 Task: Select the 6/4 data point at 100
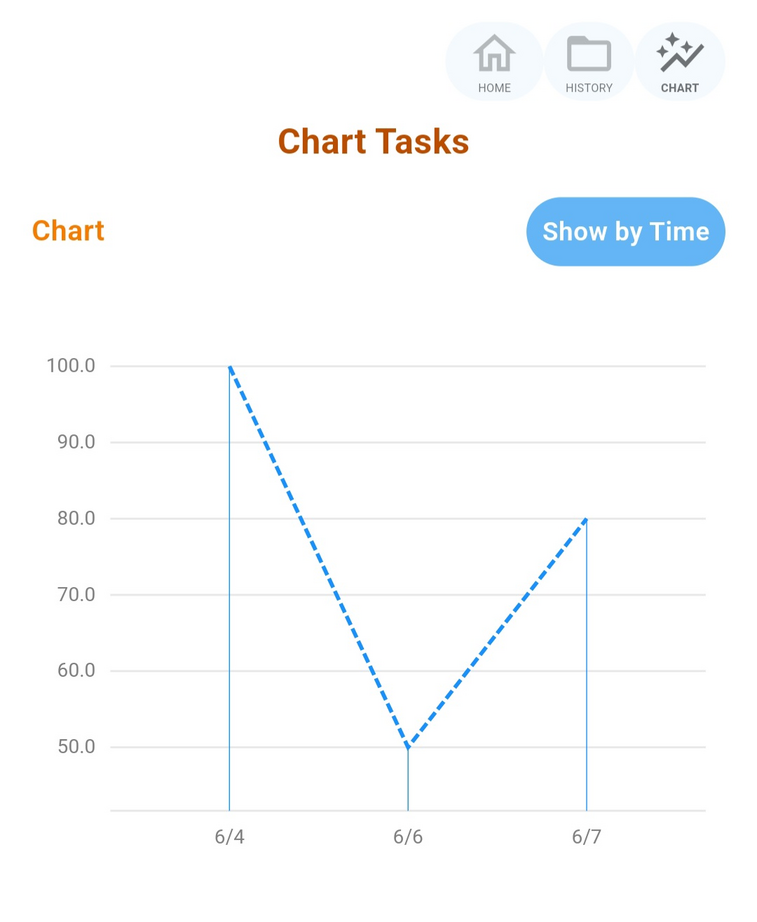pos(230,367)
